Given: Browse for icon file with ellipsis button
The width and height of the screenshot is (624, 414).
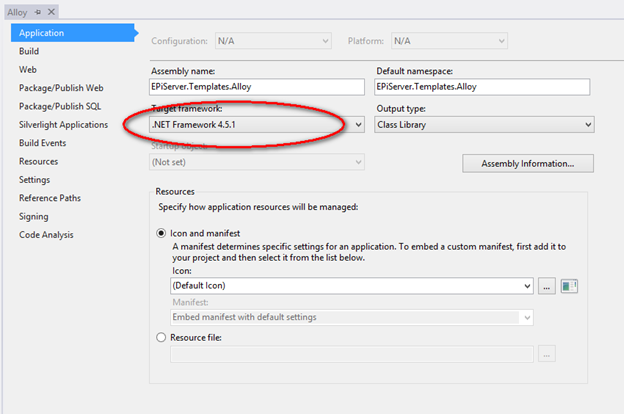Looking at the screenshot, I should click(546, 286).
